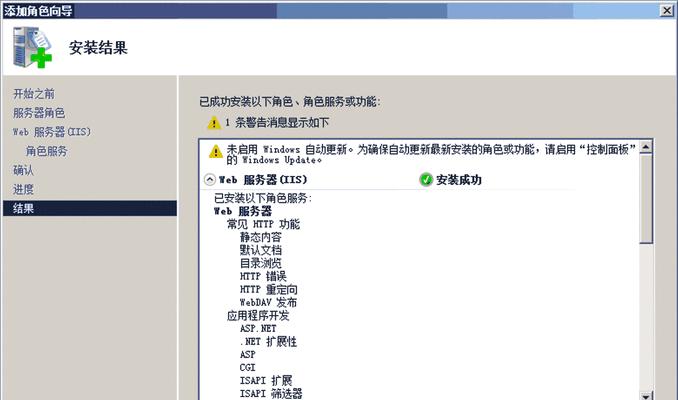This screenshot has height=400, width=678.
Task: Select highlighted 结果 step in sidebar
Action: point(90,208)
